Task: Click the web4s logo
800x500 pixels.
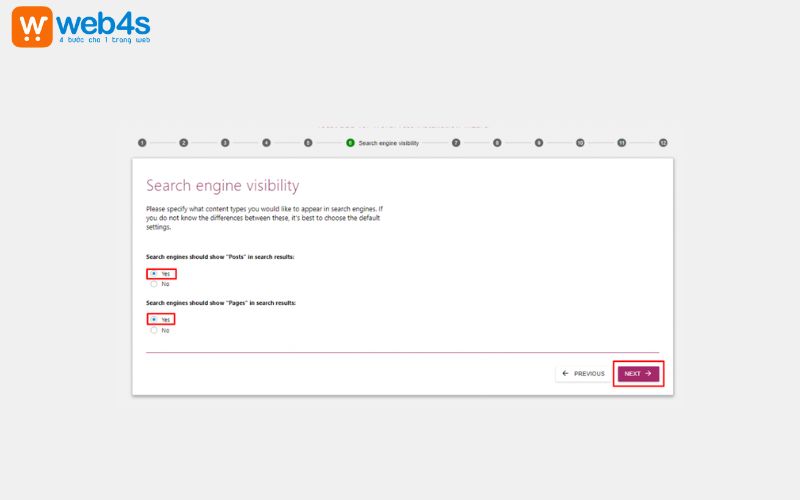Action: pyautogui.click(x=82, y=27)
